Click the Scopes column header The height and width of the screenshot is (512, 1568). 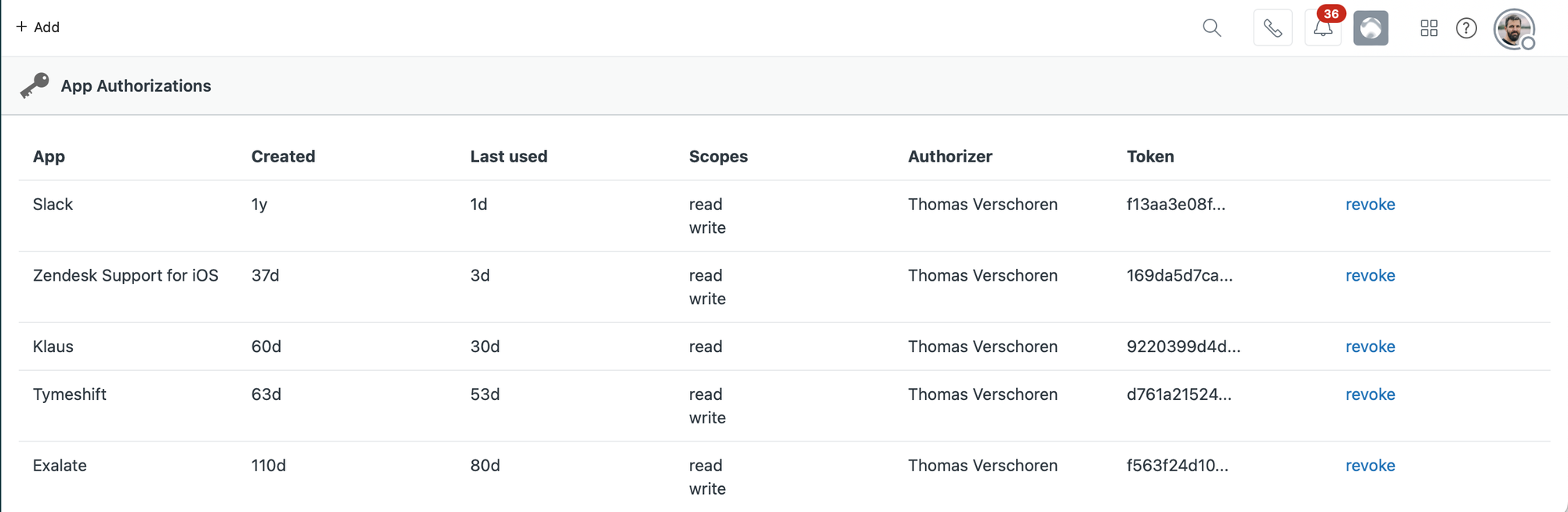[x=718, y=157]
